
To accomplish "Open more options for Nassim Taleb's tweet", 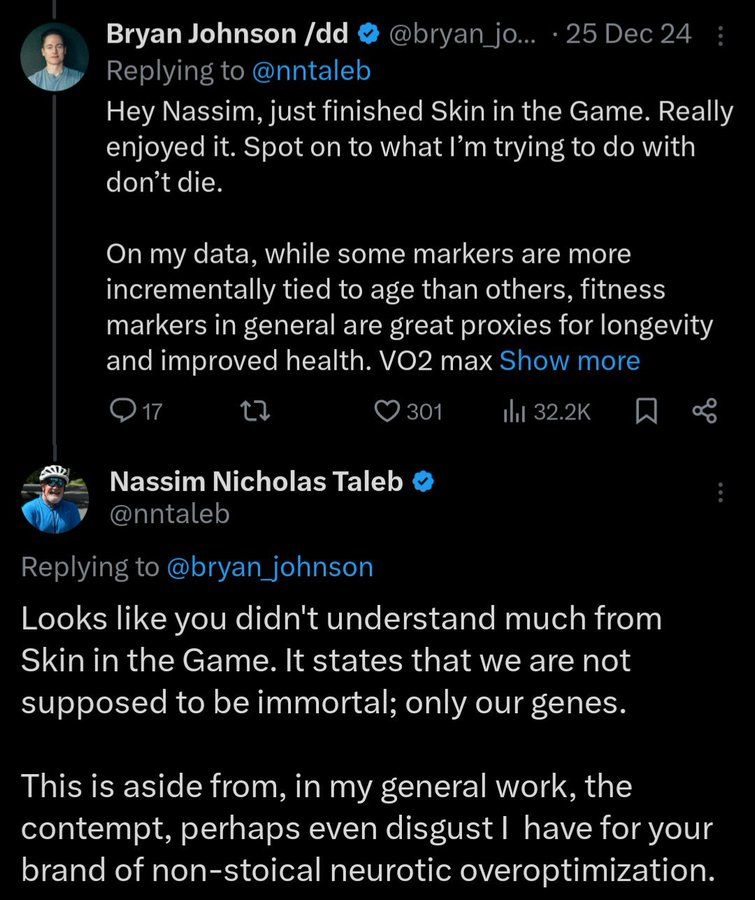I will coord(720,492).
